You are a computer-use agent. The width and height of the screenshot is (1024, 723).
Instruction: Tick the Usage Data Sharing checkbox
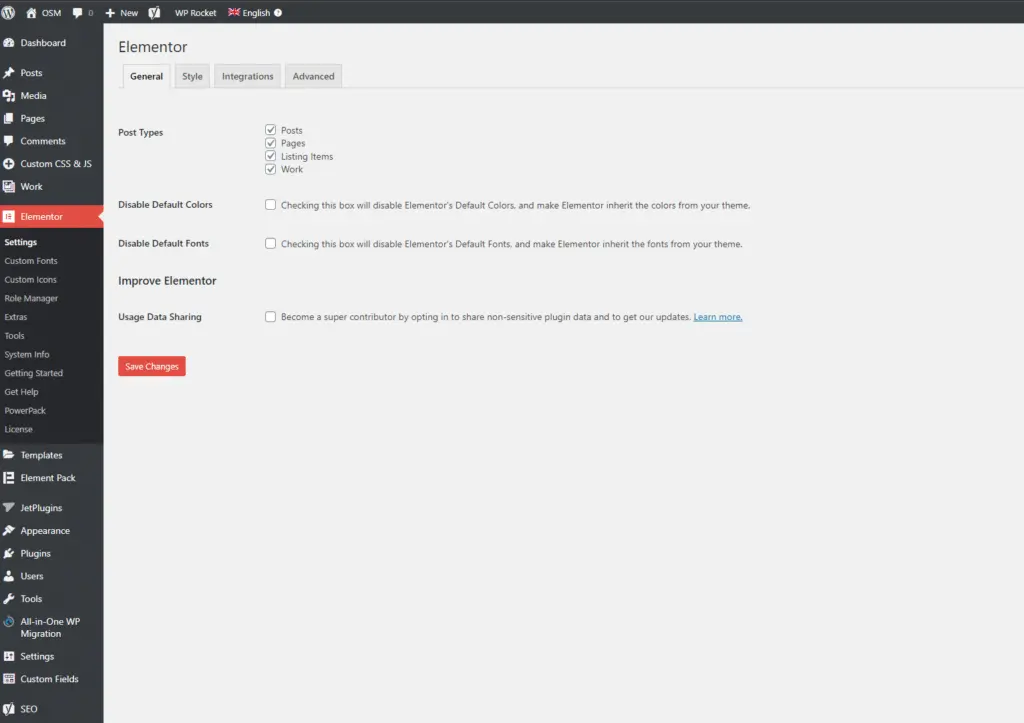[x=270, y=317]
